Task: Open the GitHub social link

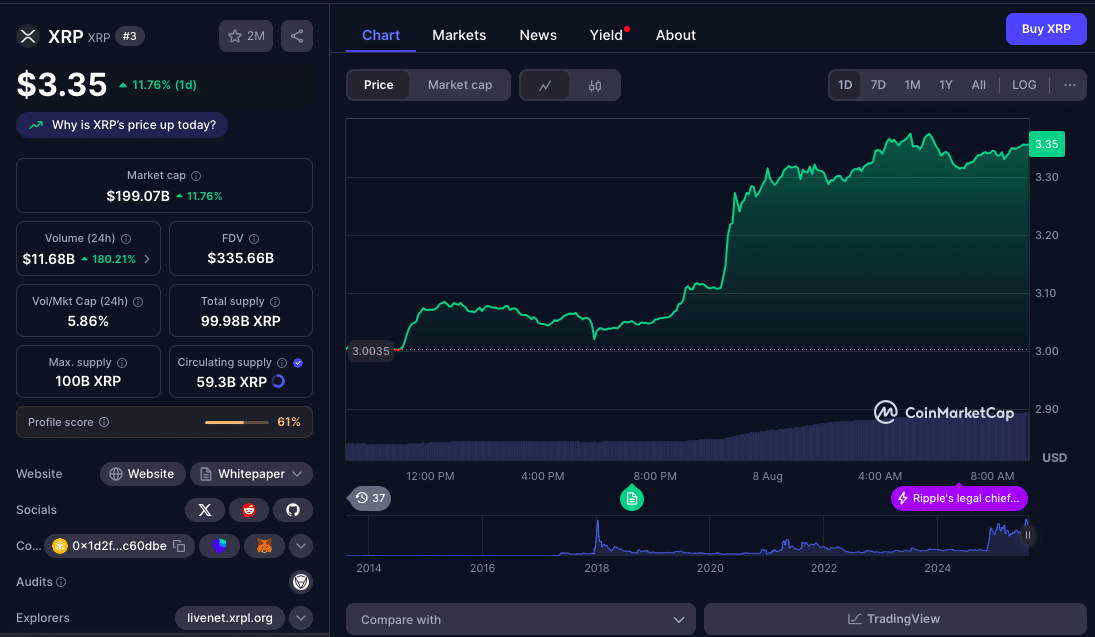Action: click(293, 510)
